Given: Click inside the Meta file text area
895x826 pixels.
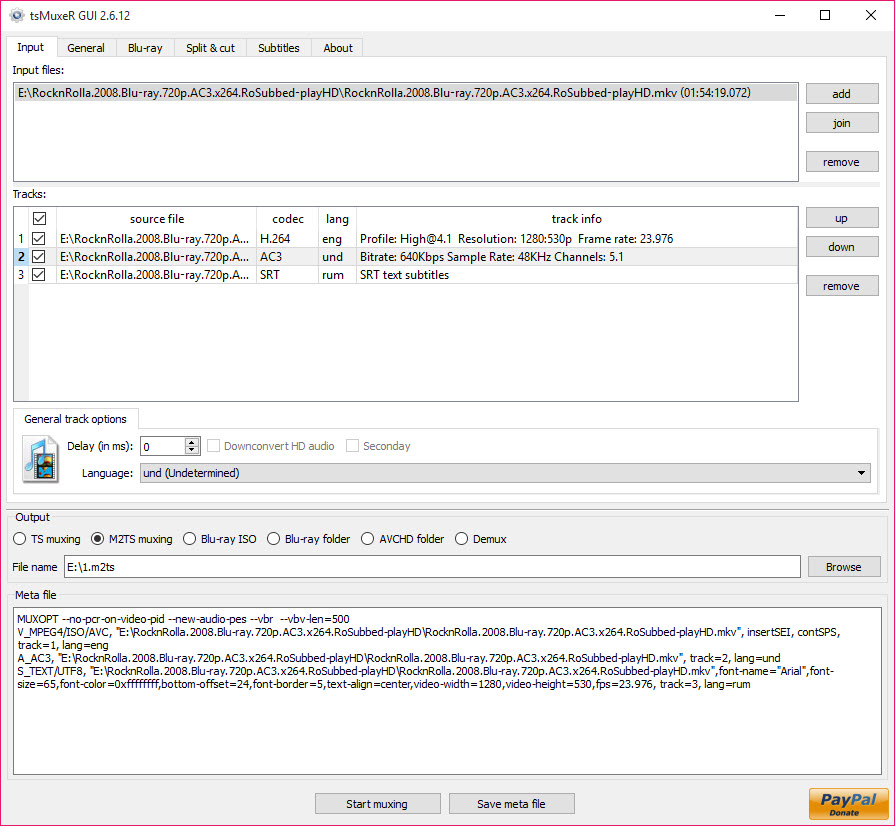Looking at the screenshot, I should [448, 691].
